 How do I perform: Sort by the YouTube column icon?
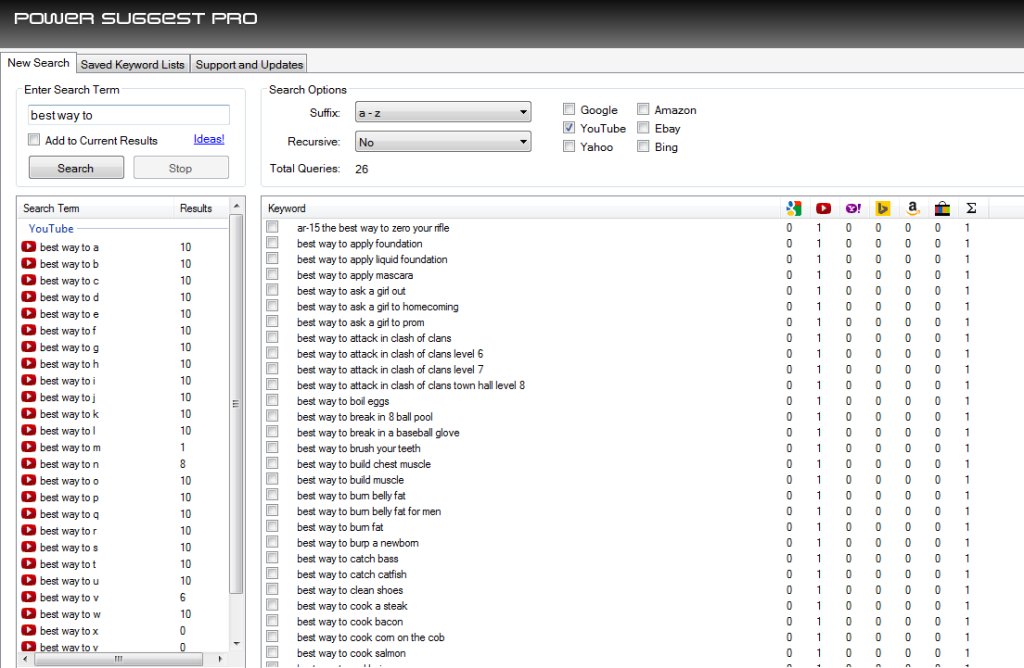pos(823,208)
